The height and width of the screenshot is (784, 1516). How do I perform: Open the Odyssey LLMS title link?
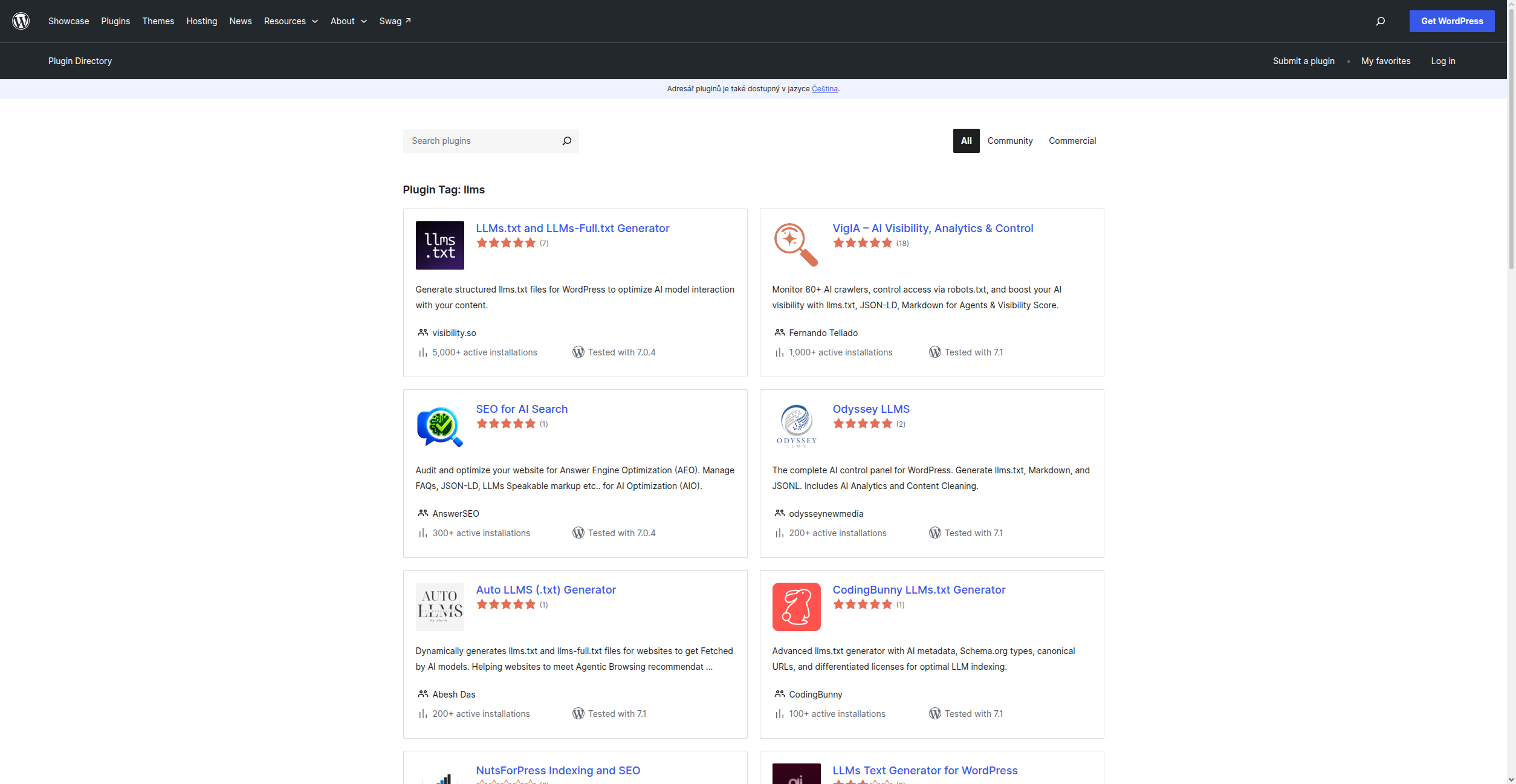[871, 409]
